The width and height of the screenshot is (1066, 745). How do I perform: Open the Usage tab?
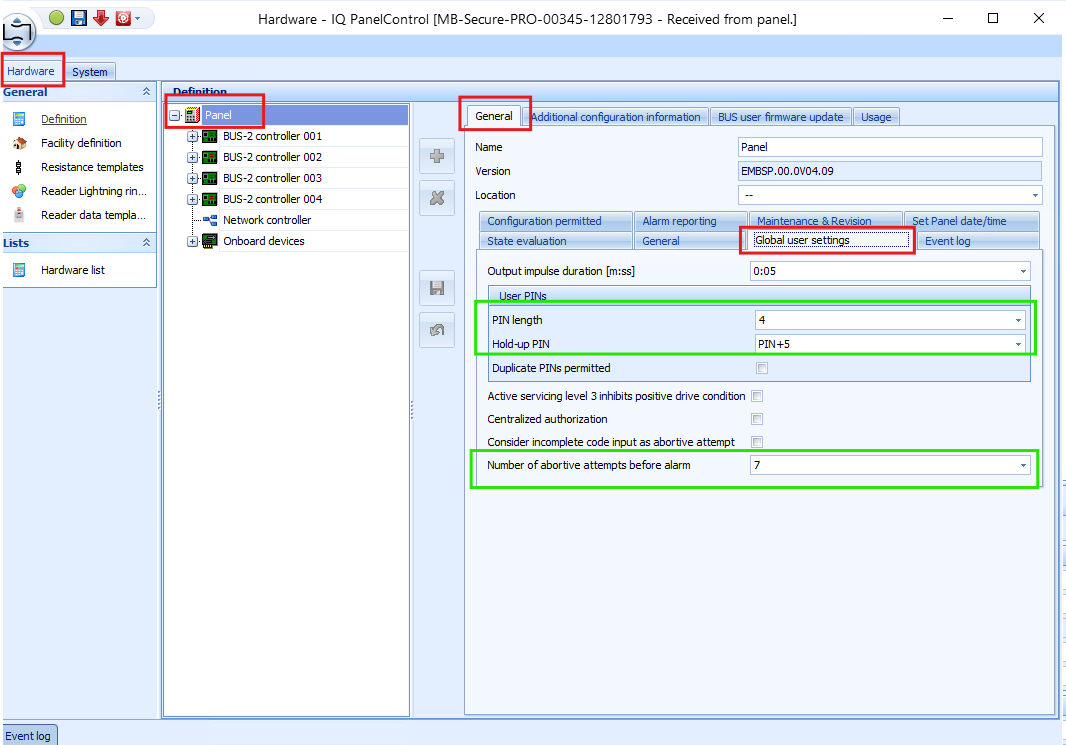pyautogui.click(x=876, y=117)
